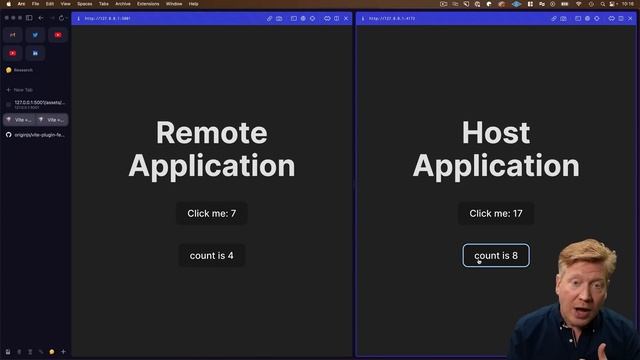Click the yellow space icon at sidebar bottom
Viewport: 640px width, 360px height.
coord(52,352)
